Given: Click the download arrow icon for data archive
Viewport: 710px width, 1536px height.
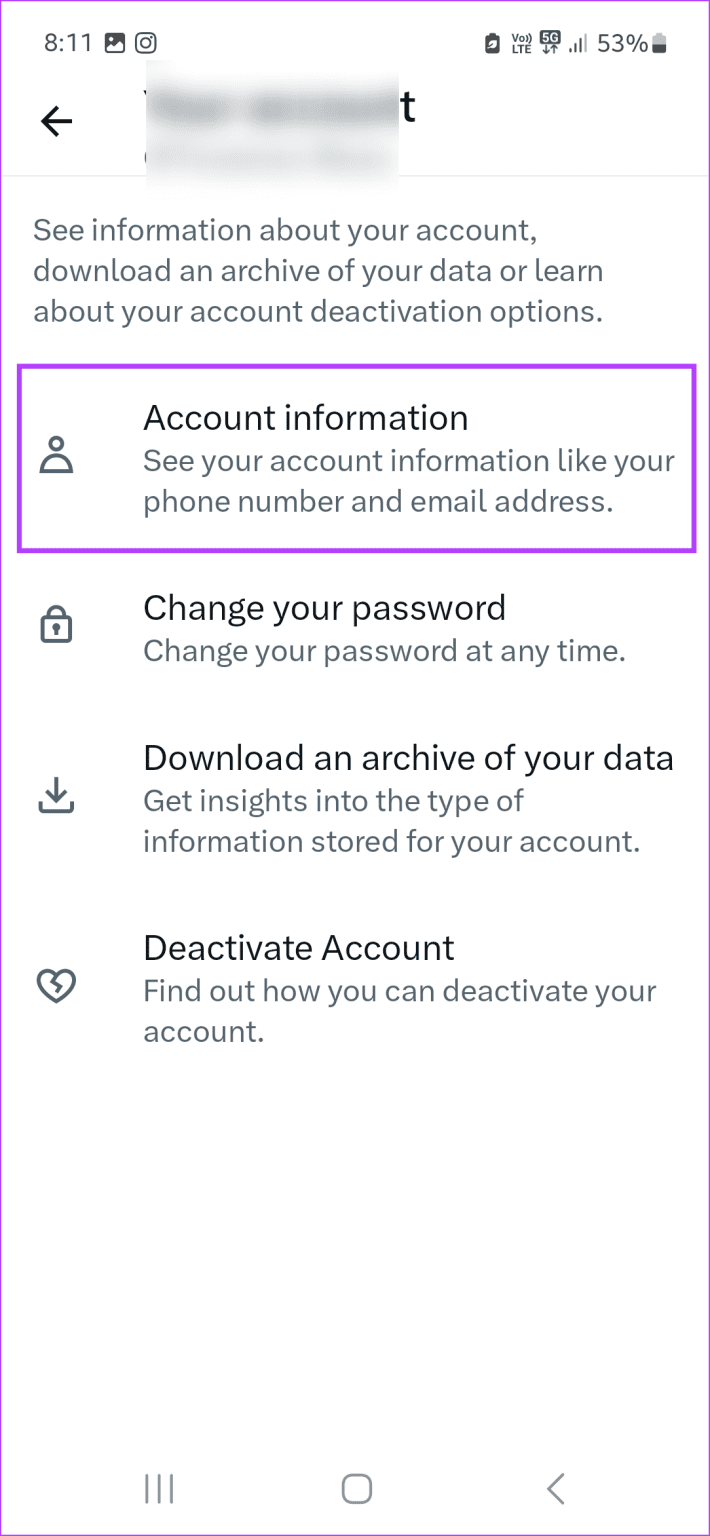Looking at the screenshot, I should click(57, 797).
